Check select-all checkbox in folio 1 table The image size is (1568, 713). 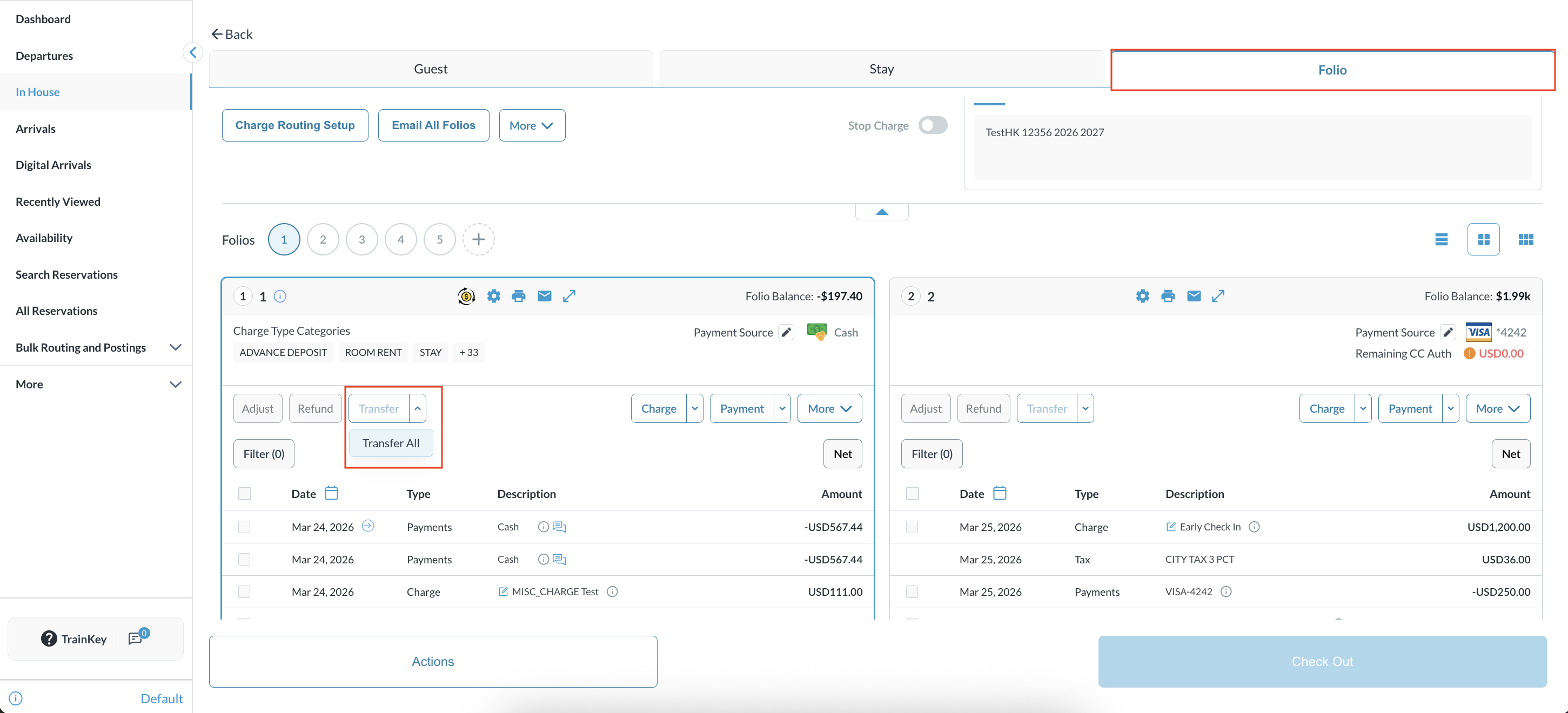click(245, 493)
